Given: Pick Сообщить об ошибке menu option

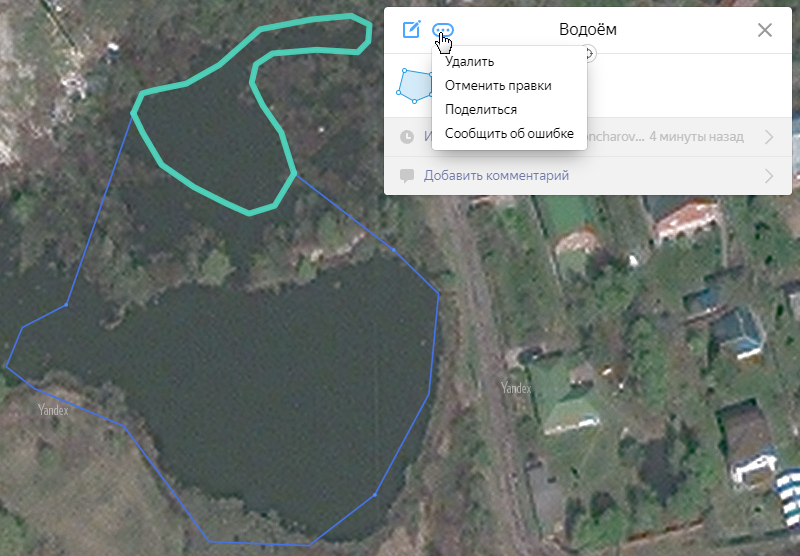Looking at the screenshot, I should pyautogui.click(x=509, y=134).
